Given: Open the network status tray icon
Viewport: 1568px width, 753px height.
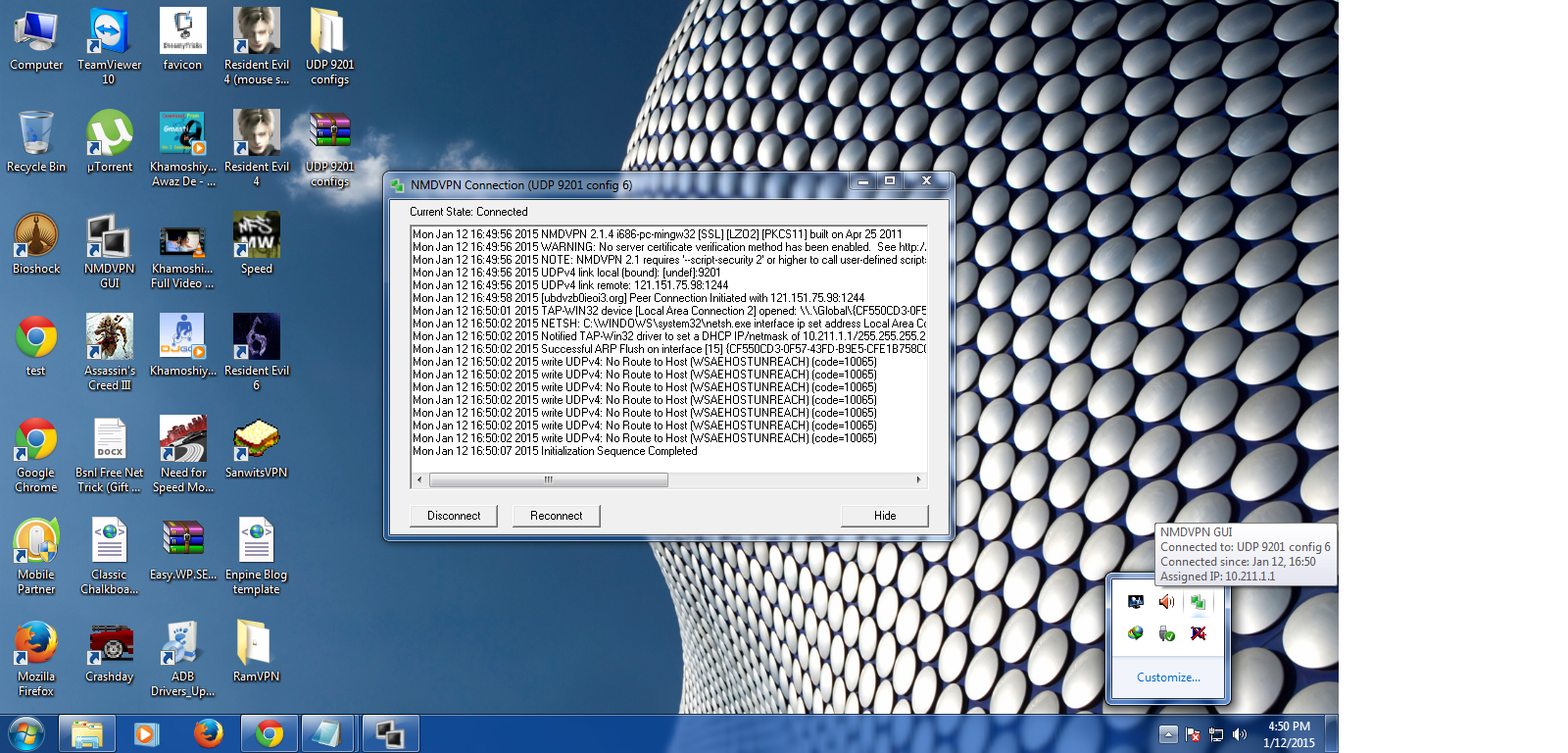Looking at the screenshot, I should click(x=1216, y=734).
